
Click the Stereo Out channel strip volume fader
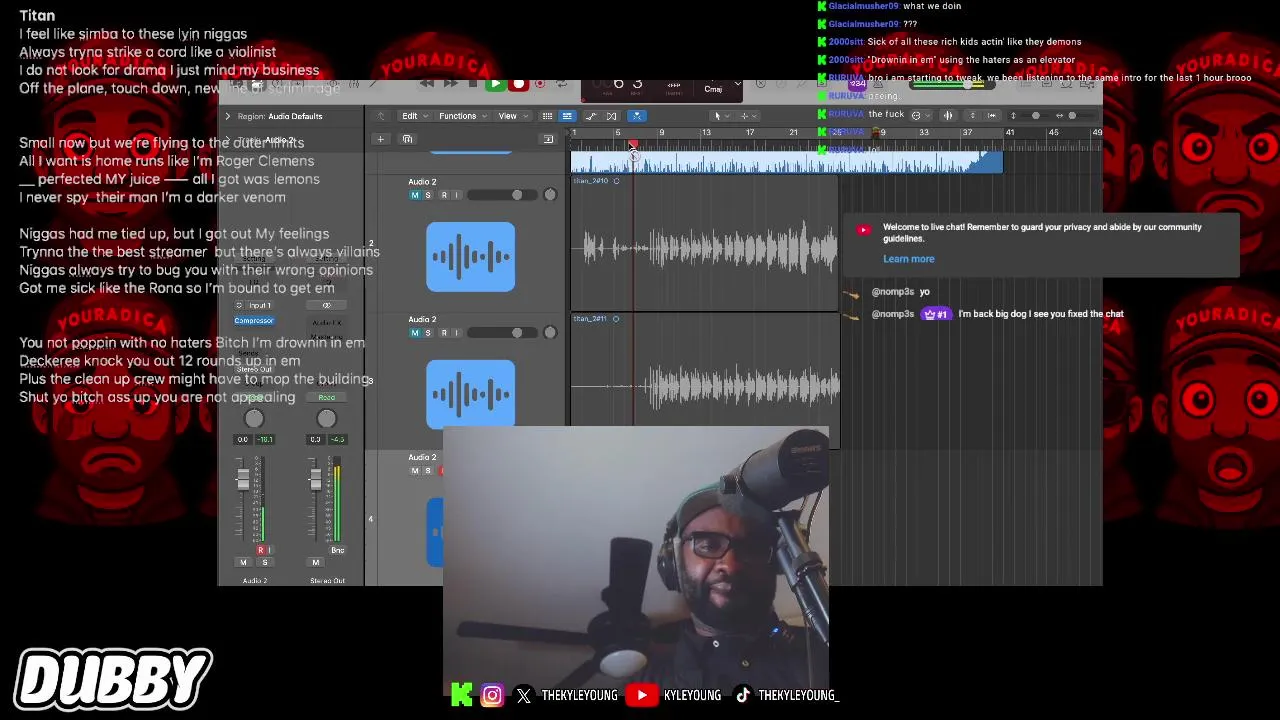pos(315,481)
